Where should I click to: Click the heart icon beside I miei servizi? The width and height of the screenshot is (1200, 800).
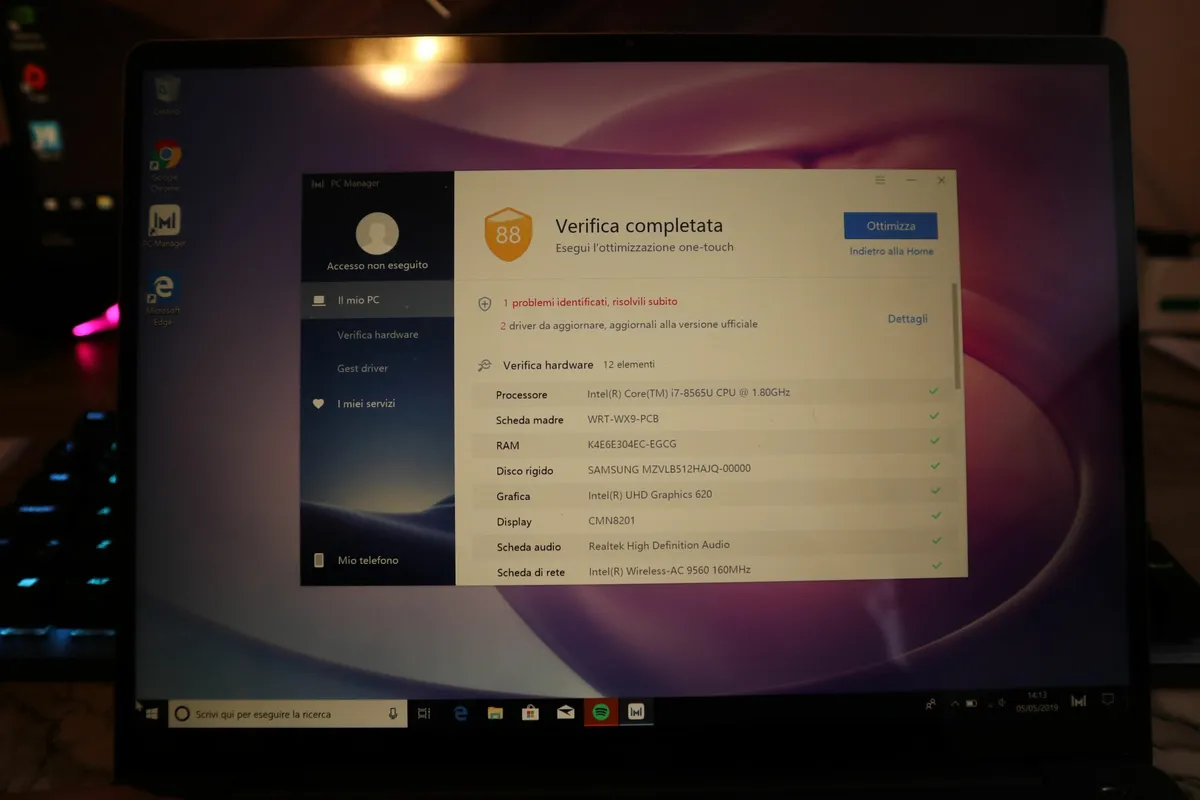click(x=319, y=404)
